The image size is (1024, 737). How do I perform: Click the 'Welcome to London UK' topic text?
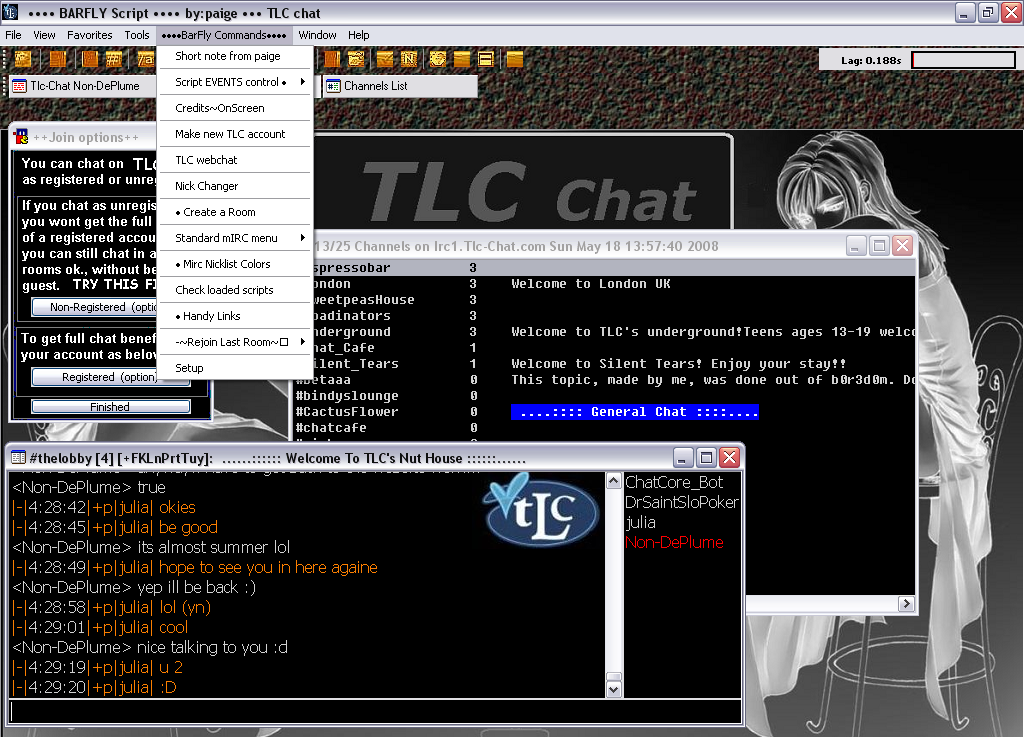pyautogui.click(x=590, y=284)
